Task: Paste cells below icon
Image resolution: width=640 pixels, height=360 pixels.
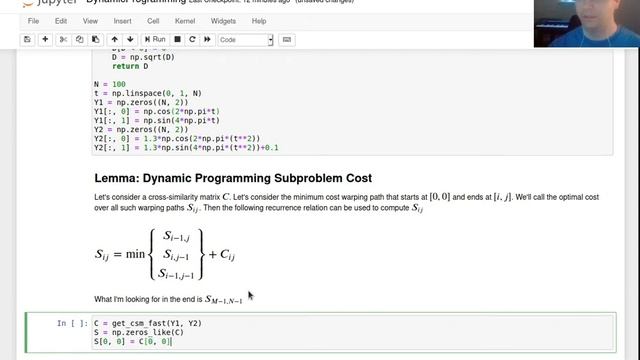Action: point(96,40)
